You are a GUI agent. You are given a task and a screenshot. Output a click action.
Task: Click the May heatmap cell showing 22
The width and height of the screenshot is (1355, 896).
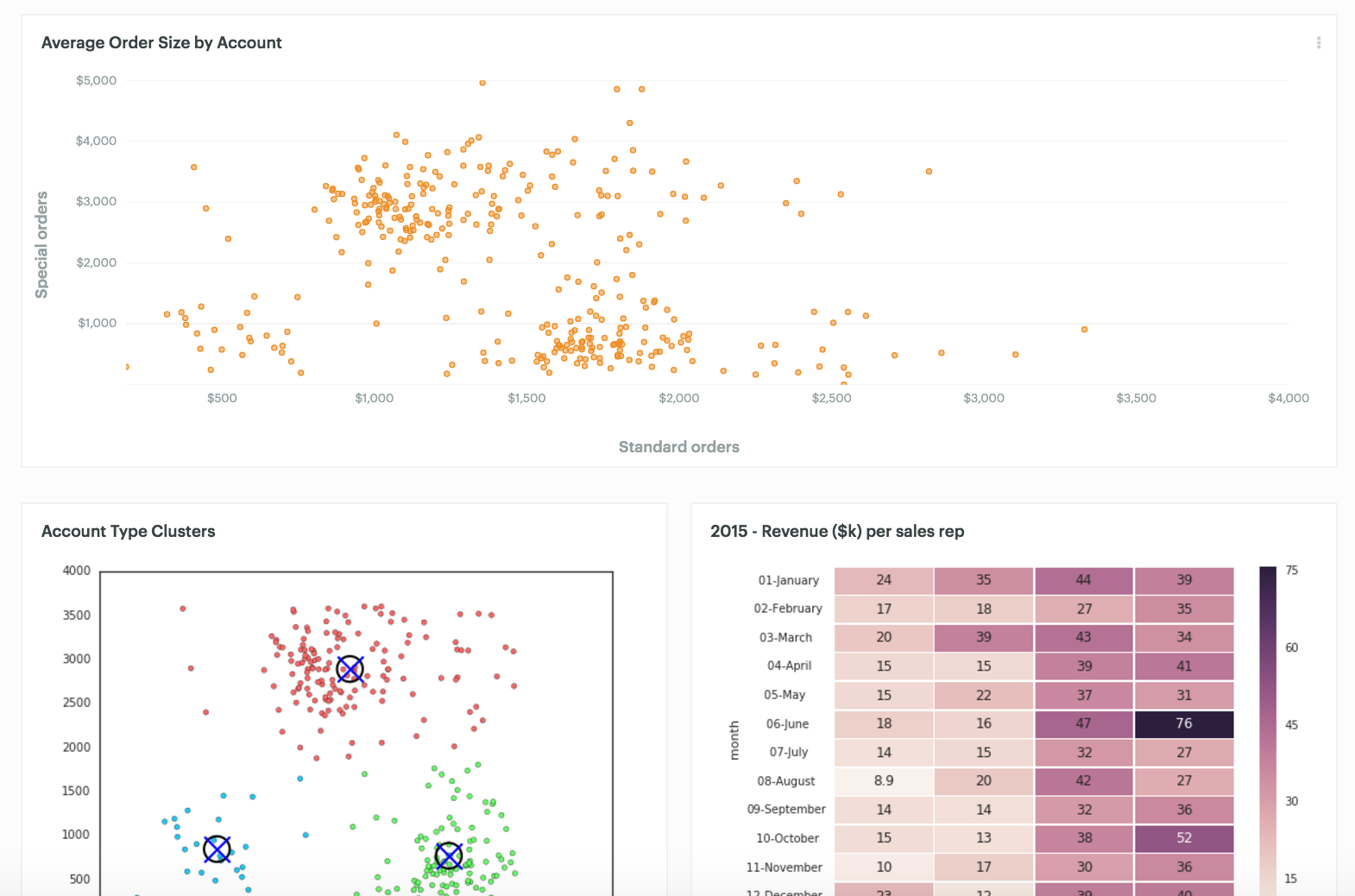[984, 695]
